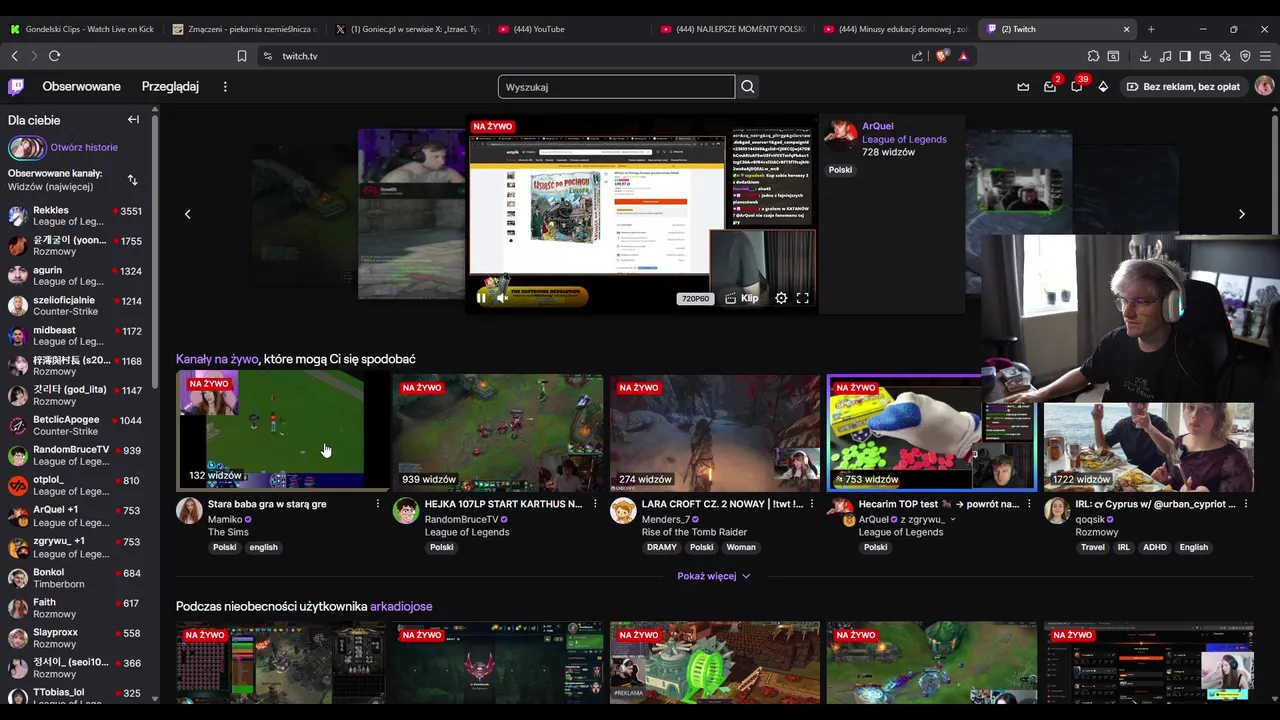
Task: Click the search magnifier button
Action: (747, 87)
